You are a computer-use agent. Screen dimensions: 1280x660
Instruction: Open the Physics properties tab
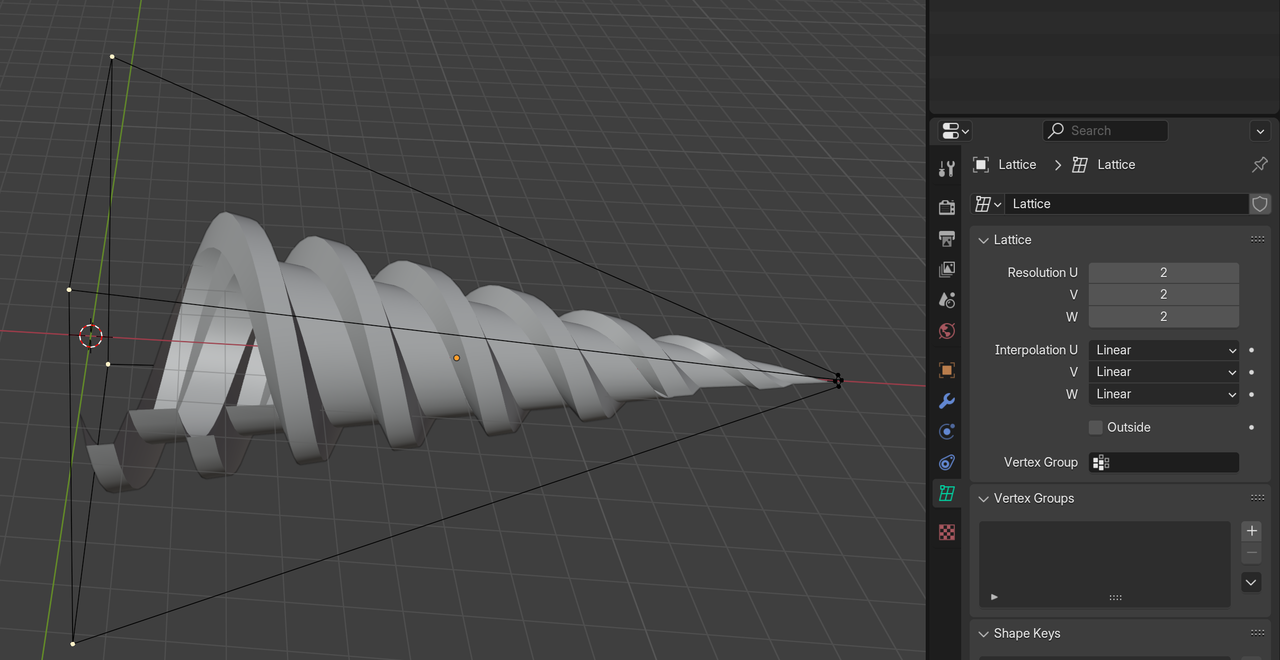coord(947,432)
